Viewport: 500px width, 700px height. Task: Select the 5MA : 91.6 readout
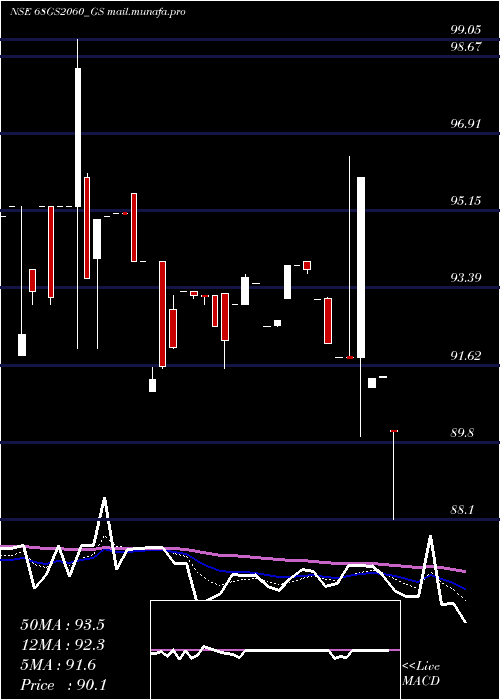(58, 665)
